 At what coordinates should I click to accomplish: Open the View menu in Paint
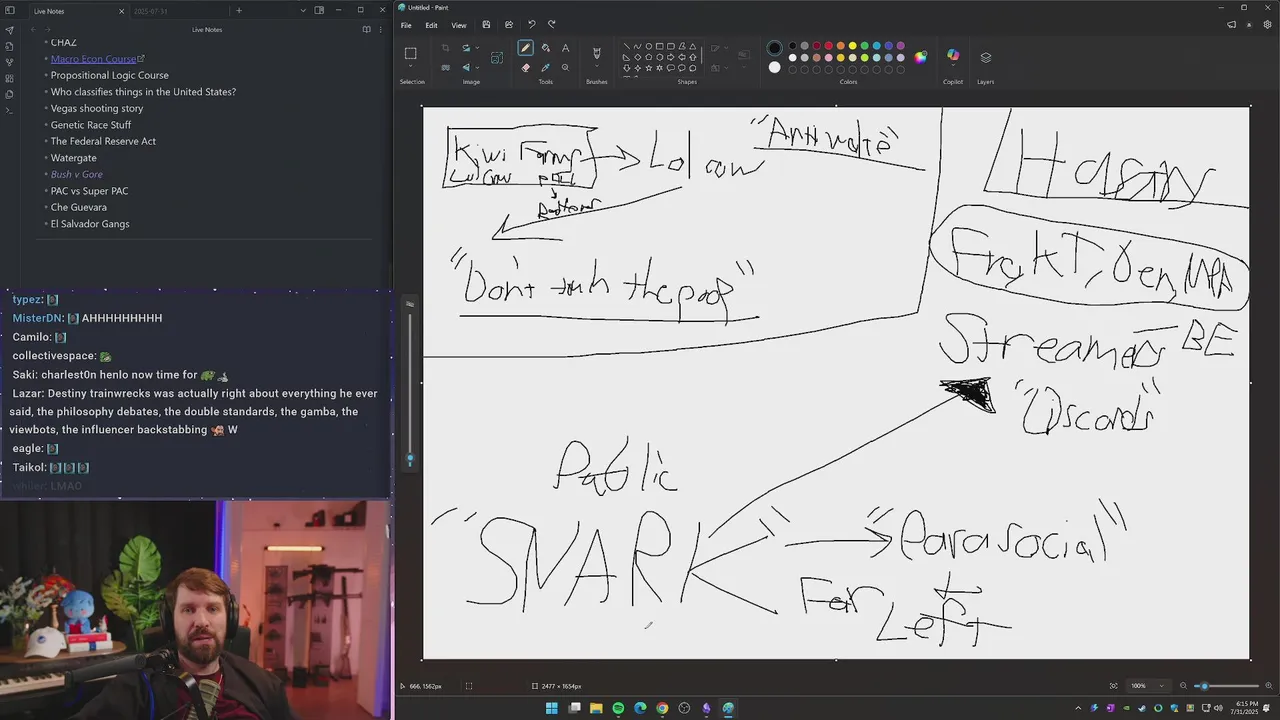click(458, 25)
